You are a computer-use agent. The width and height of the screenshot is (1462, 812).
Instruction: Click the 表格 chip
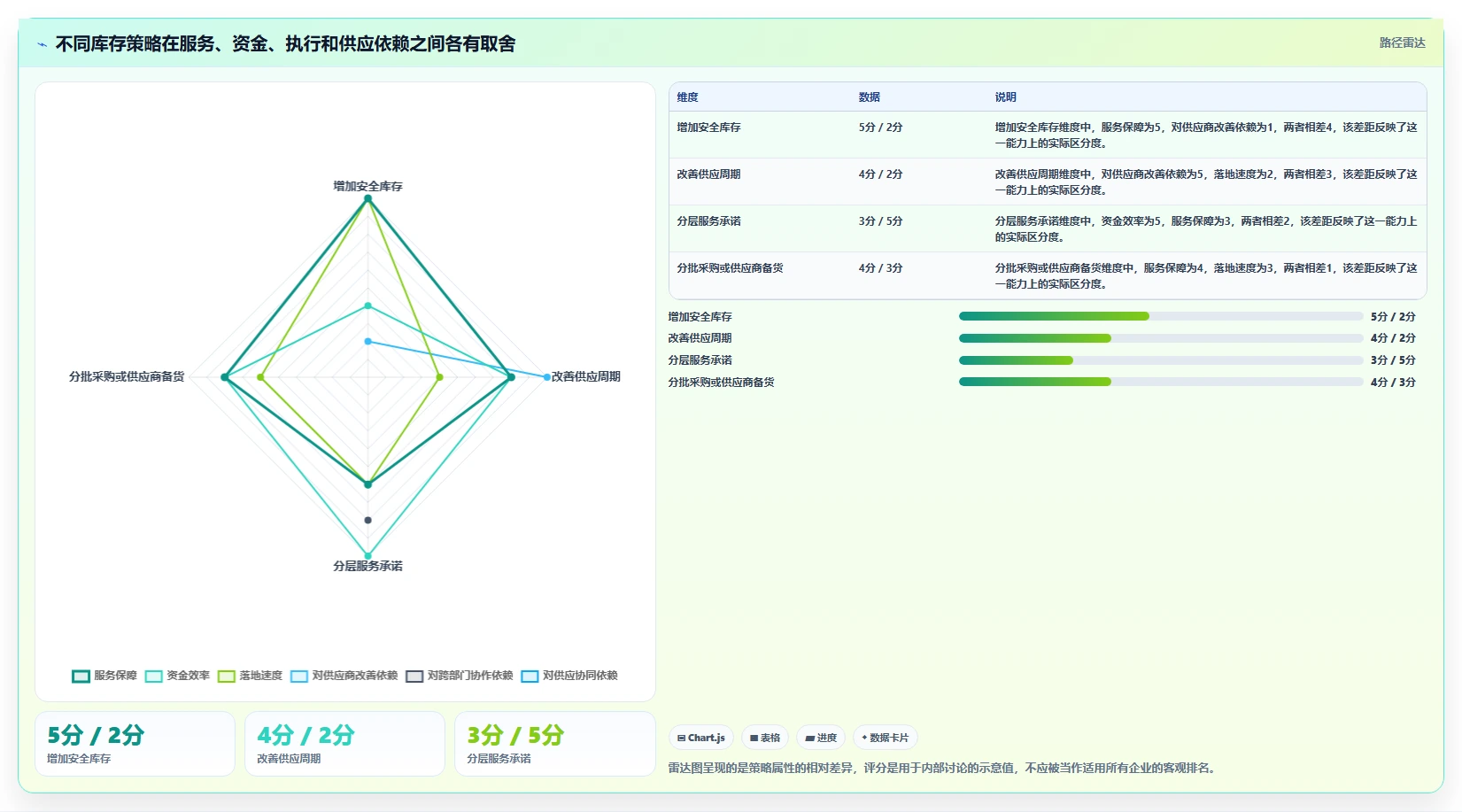765,738
